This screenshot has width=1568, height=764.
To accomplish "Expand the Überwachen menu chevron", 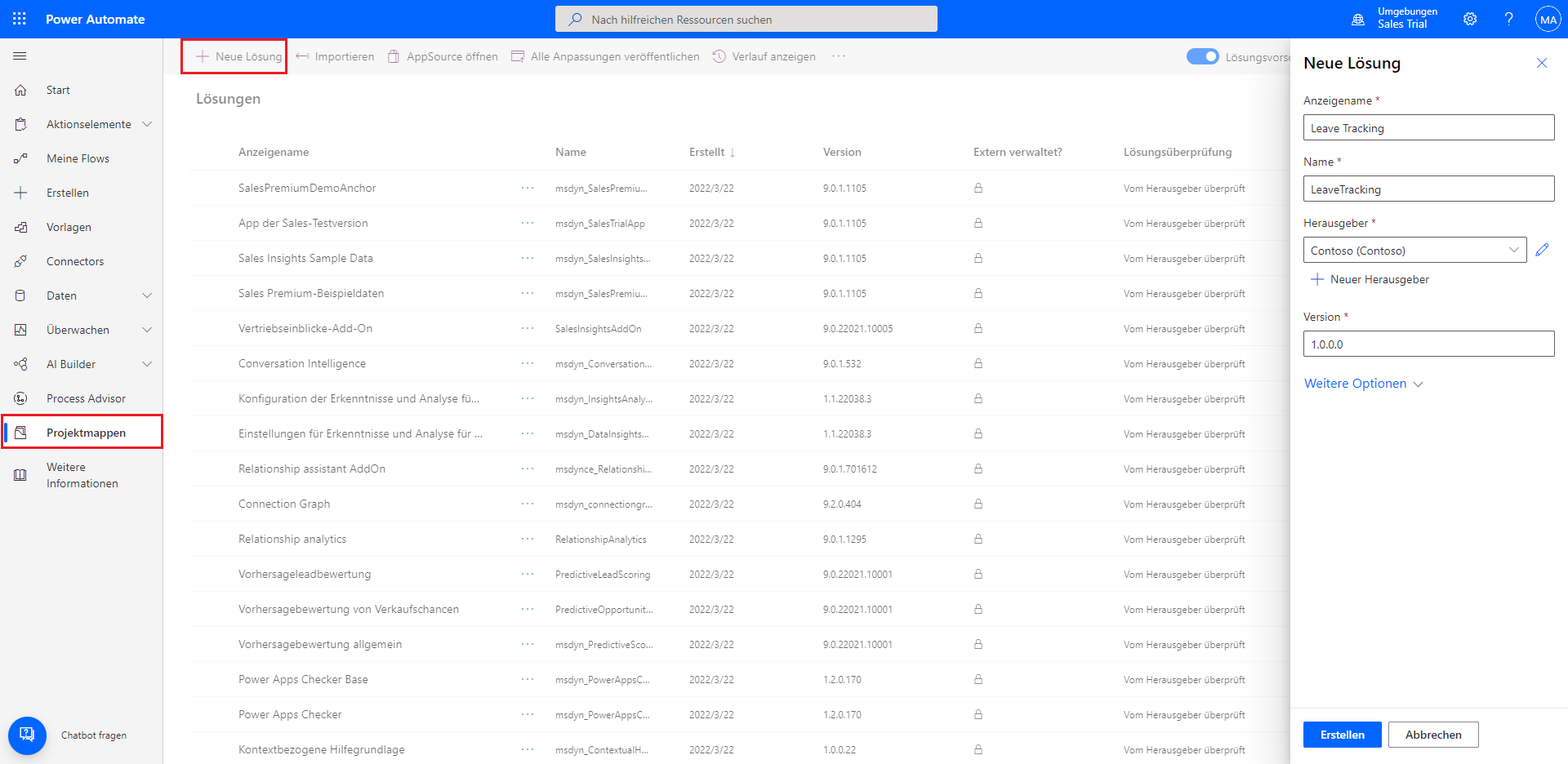I will [x=147, y=330].
